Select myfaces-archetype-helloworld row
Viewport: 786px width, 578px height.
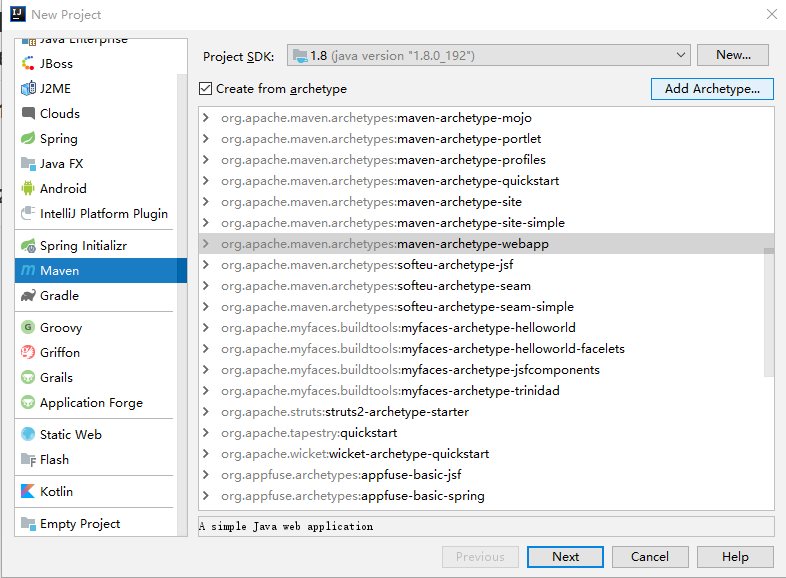point(486,328)
